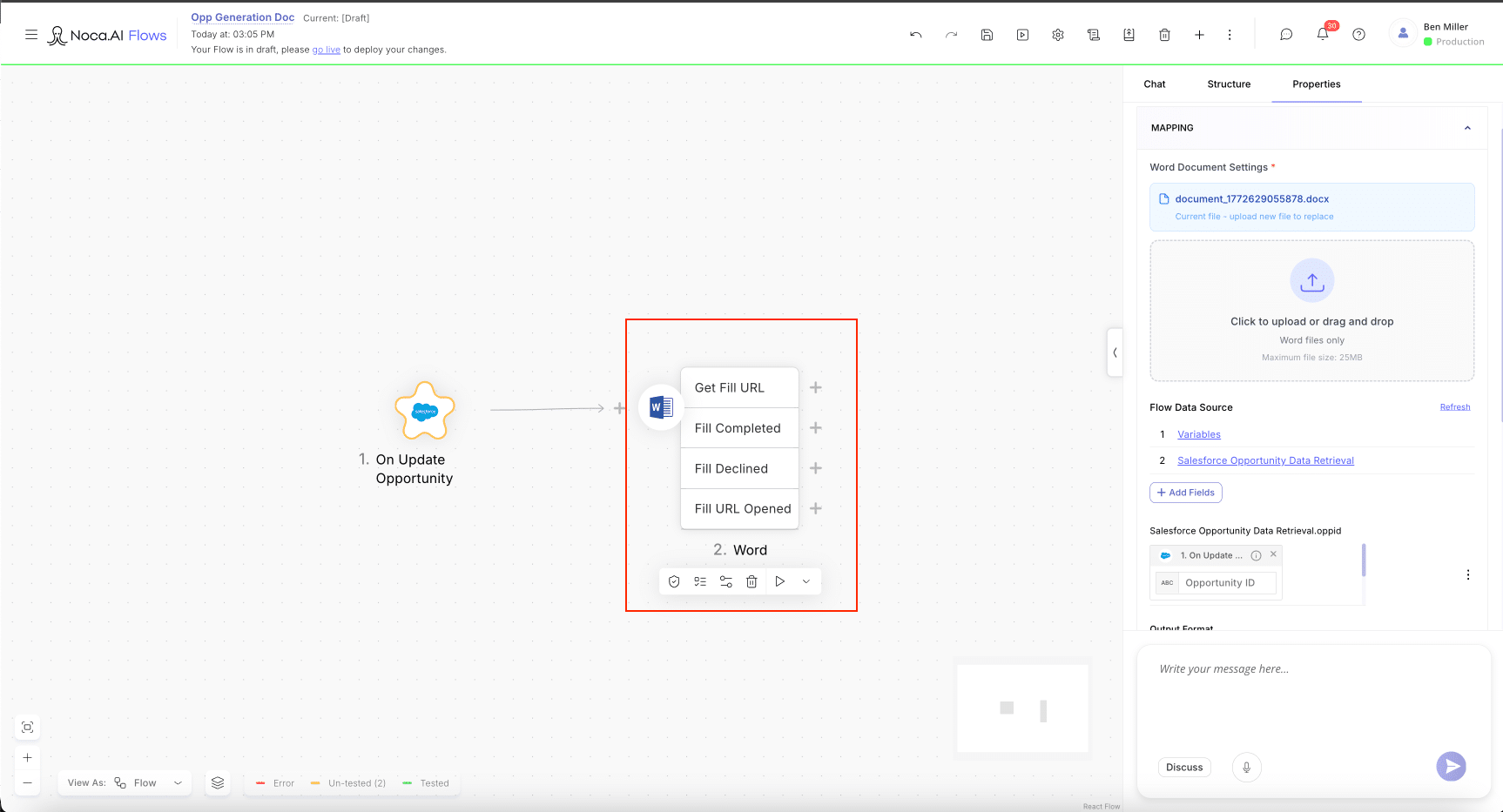Delete the flow using top trash icon
Viewport: 1503px width, 812px height.
pos(1165,35)
